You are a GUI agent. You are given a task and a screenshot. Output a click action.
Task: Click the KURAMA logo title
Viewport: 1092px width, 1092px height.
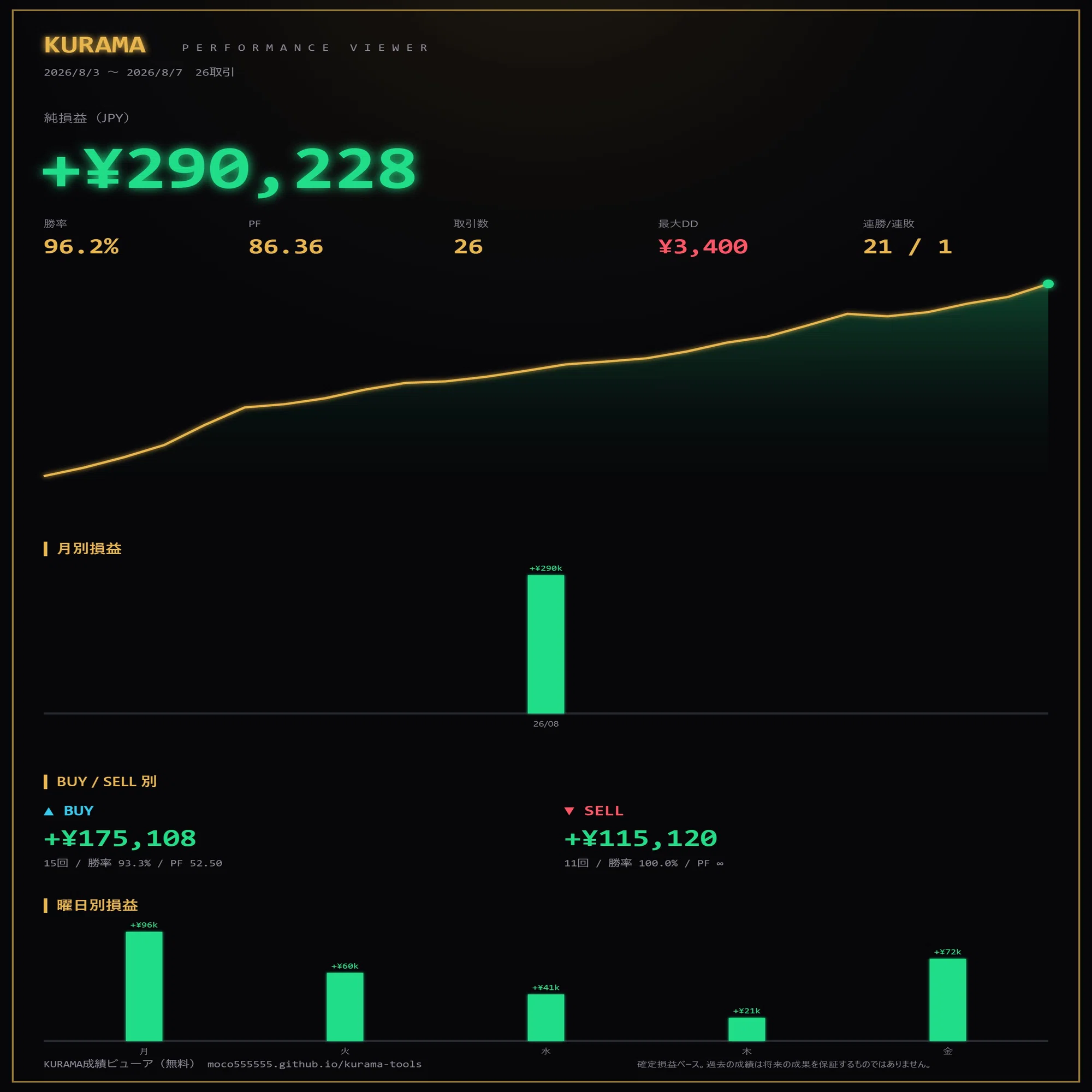click(x=95, y=45)
